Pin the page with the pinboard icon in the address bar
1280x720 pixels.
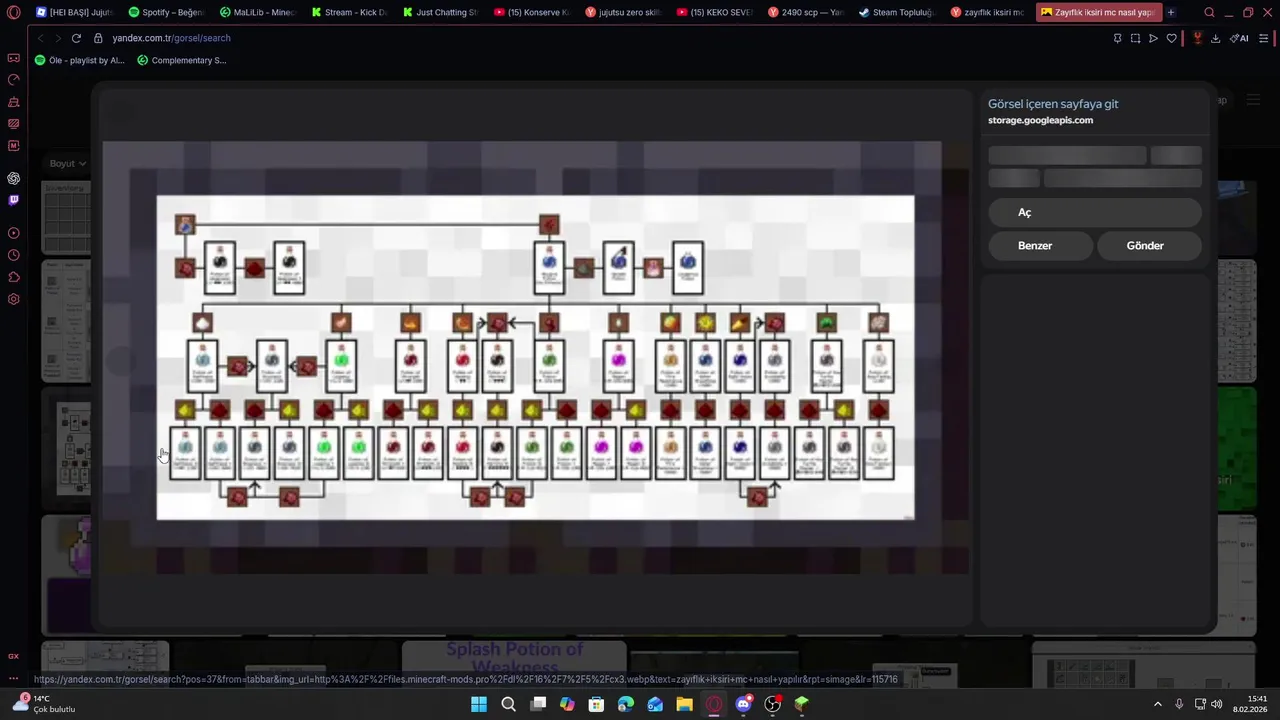pyautogui.click(x=1117, y=38)
